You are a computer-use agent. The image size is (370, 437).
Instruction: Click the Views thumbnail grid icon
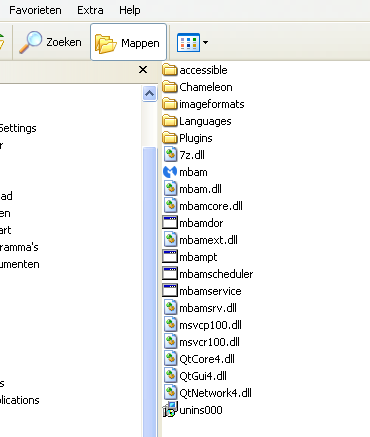pyautogui.click(x=188, y=43)
